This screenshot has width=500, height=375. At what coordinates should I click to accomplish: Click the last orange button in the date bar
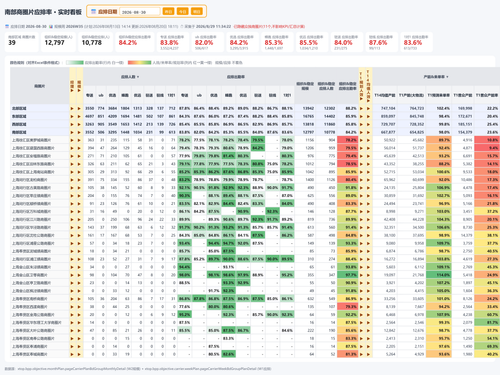197,12
